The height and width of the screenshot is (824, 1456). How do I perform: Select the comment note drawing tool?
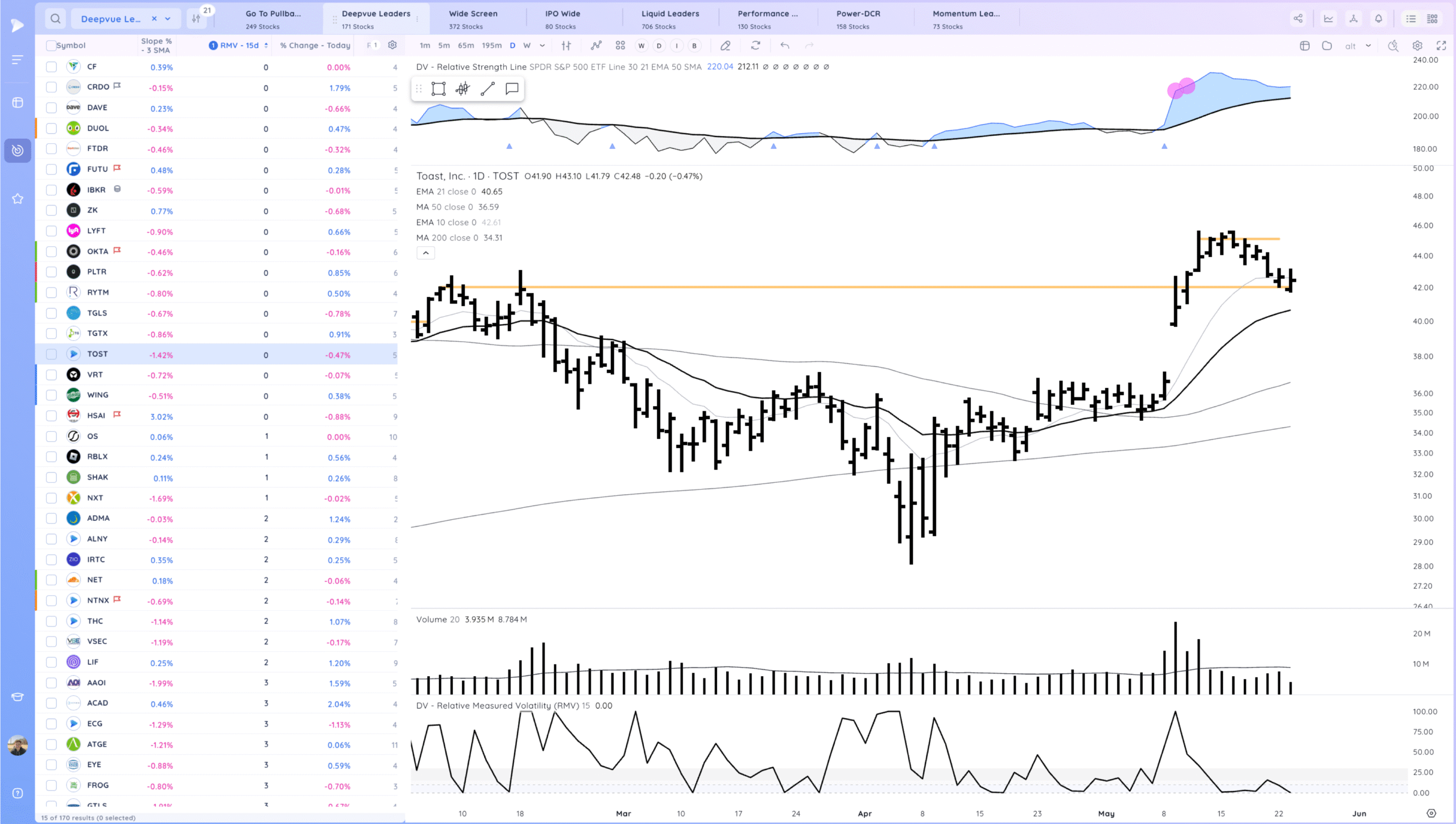(x=511, y=88)
